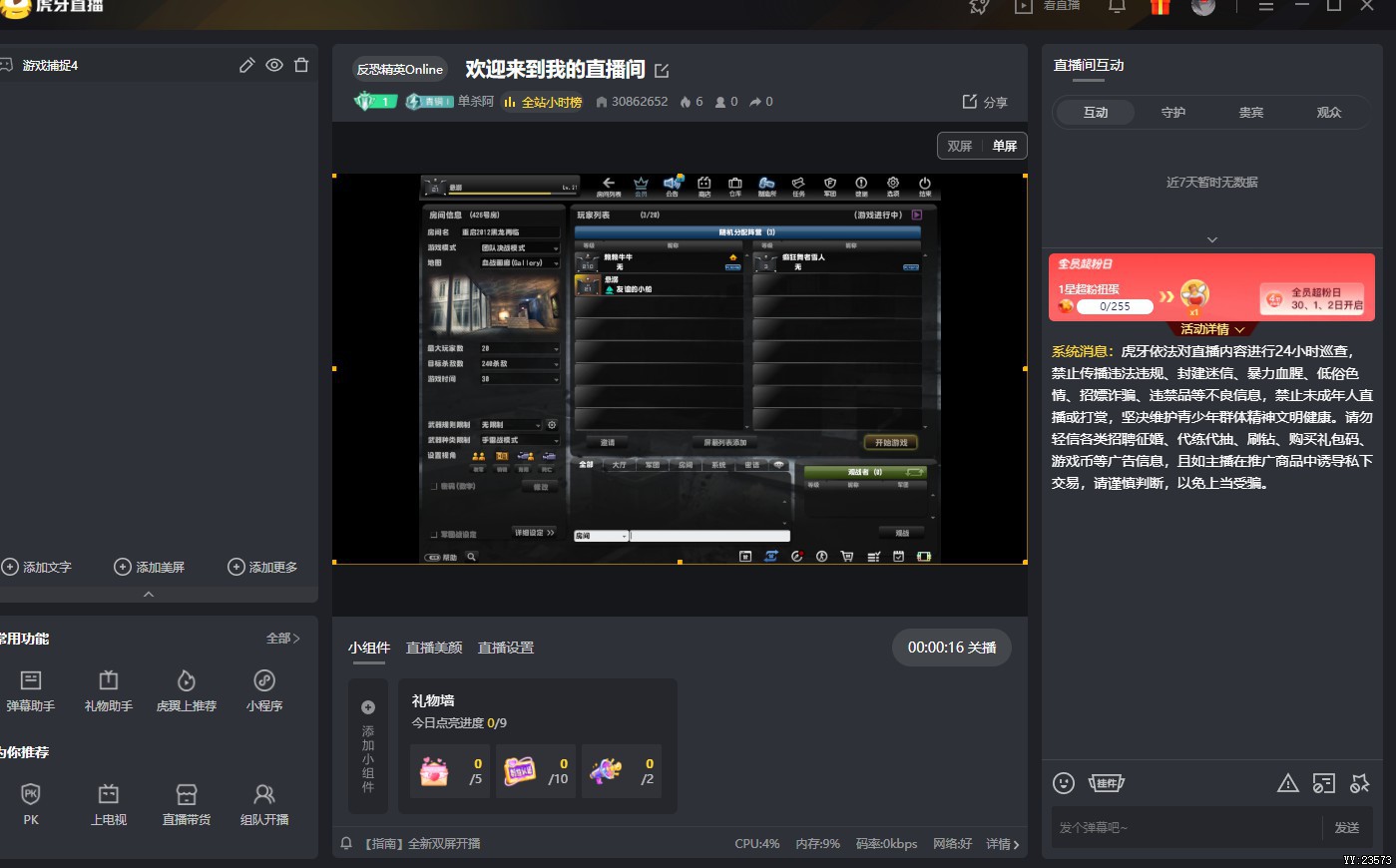This screenshot has width=1396, height=868.
Task: Click 发送 to send chat message
Action: 1347,827
